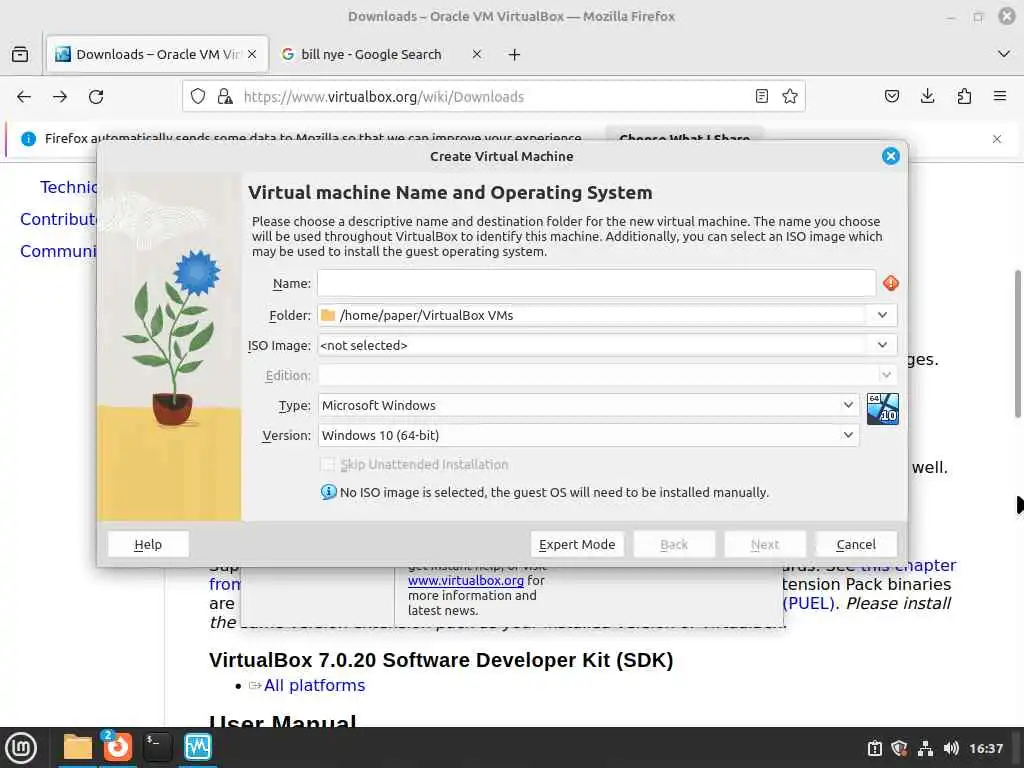Click the URL address bar
This screenshot has width=1024, height=768.
[x=495, y=97]
